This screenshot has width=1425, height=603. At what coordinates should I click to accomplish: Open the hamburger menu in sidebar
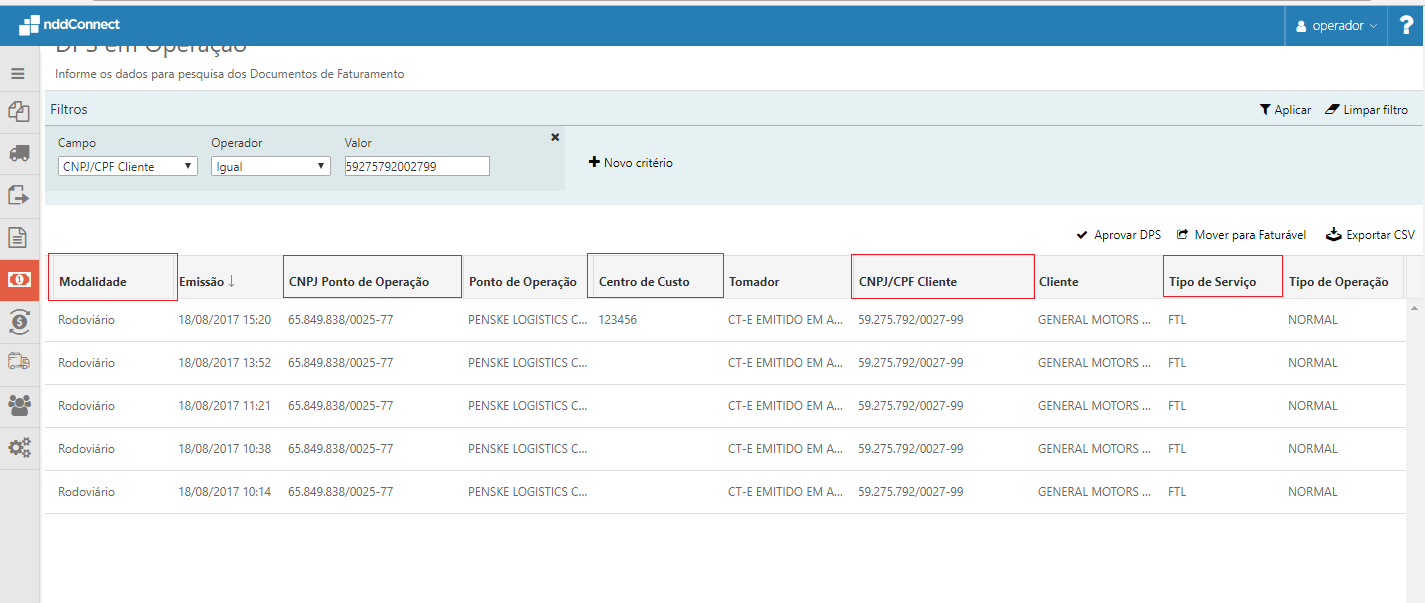point(18,73)
